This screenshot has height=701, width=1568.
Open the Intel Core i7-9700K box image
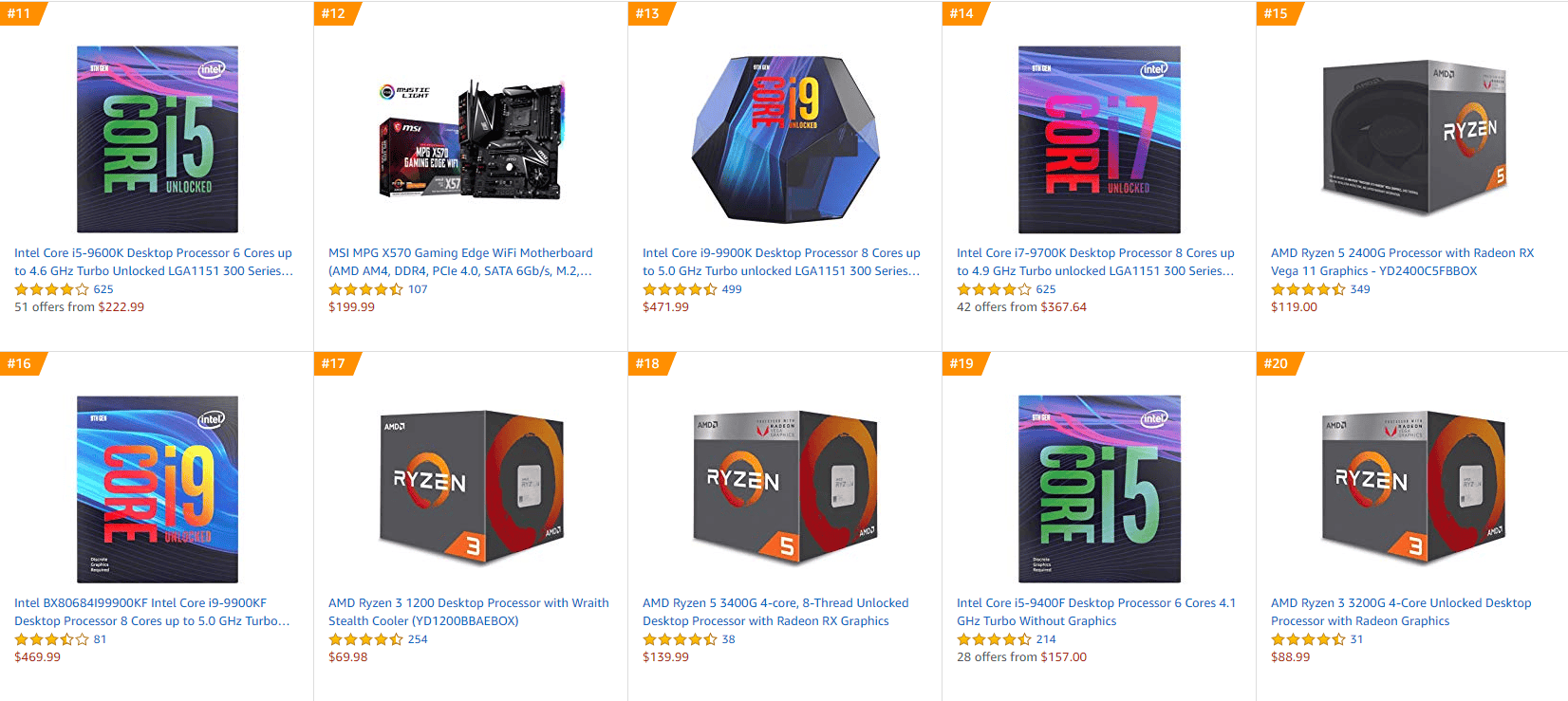pos(1099,139)
